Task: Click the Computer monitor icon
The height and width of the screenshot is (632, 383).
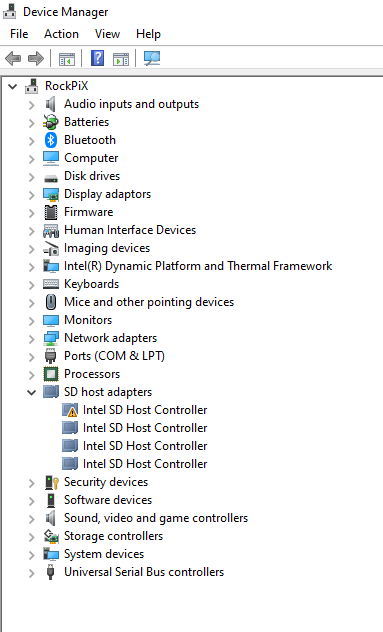Action: [x=51, y=158]
